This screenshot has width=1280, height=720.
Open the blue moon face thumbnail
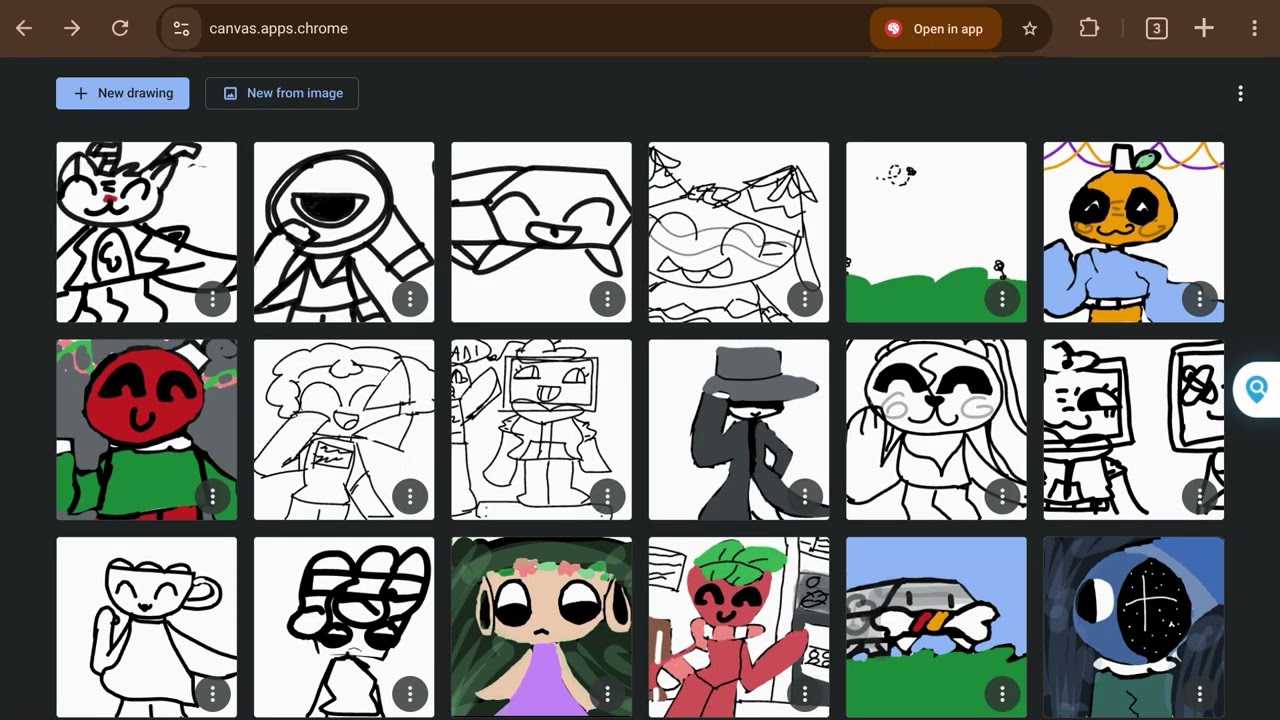(1134, 627)
